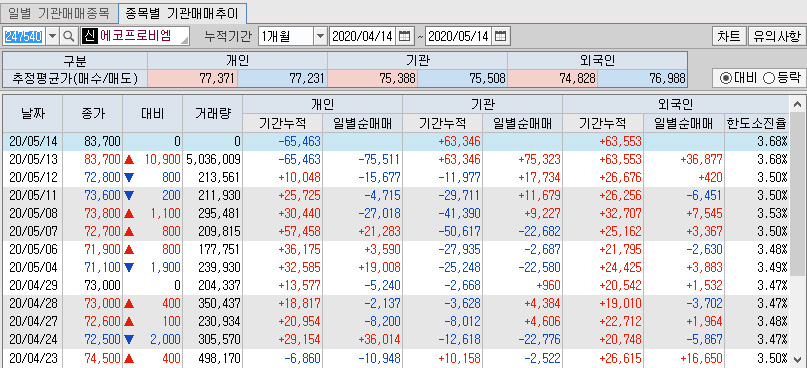This screenshot has width=807, height=368.
Task: Click the 거래량 column header
Action: (x=212, y=114)
